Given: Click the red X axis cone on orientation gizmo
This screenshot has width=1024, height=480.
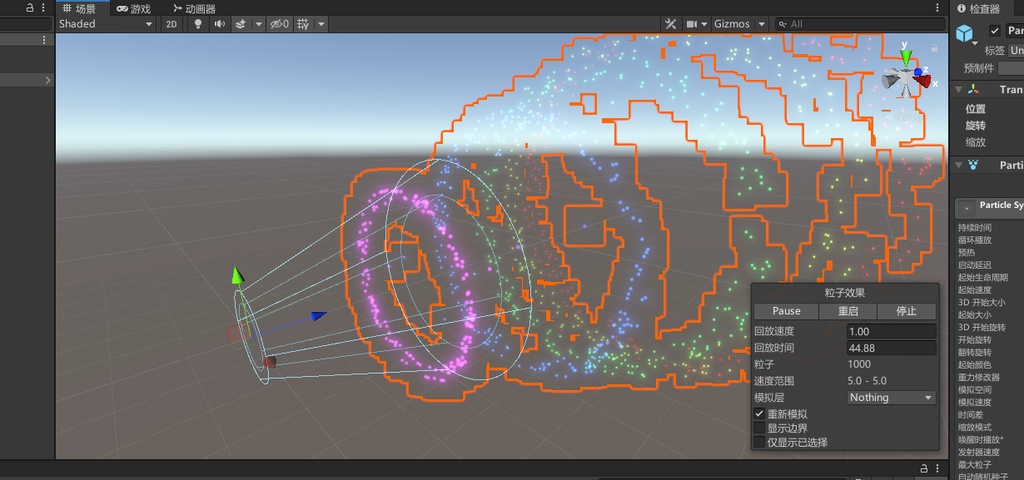Looking at the screenshot, I should (x=923, y=81).
